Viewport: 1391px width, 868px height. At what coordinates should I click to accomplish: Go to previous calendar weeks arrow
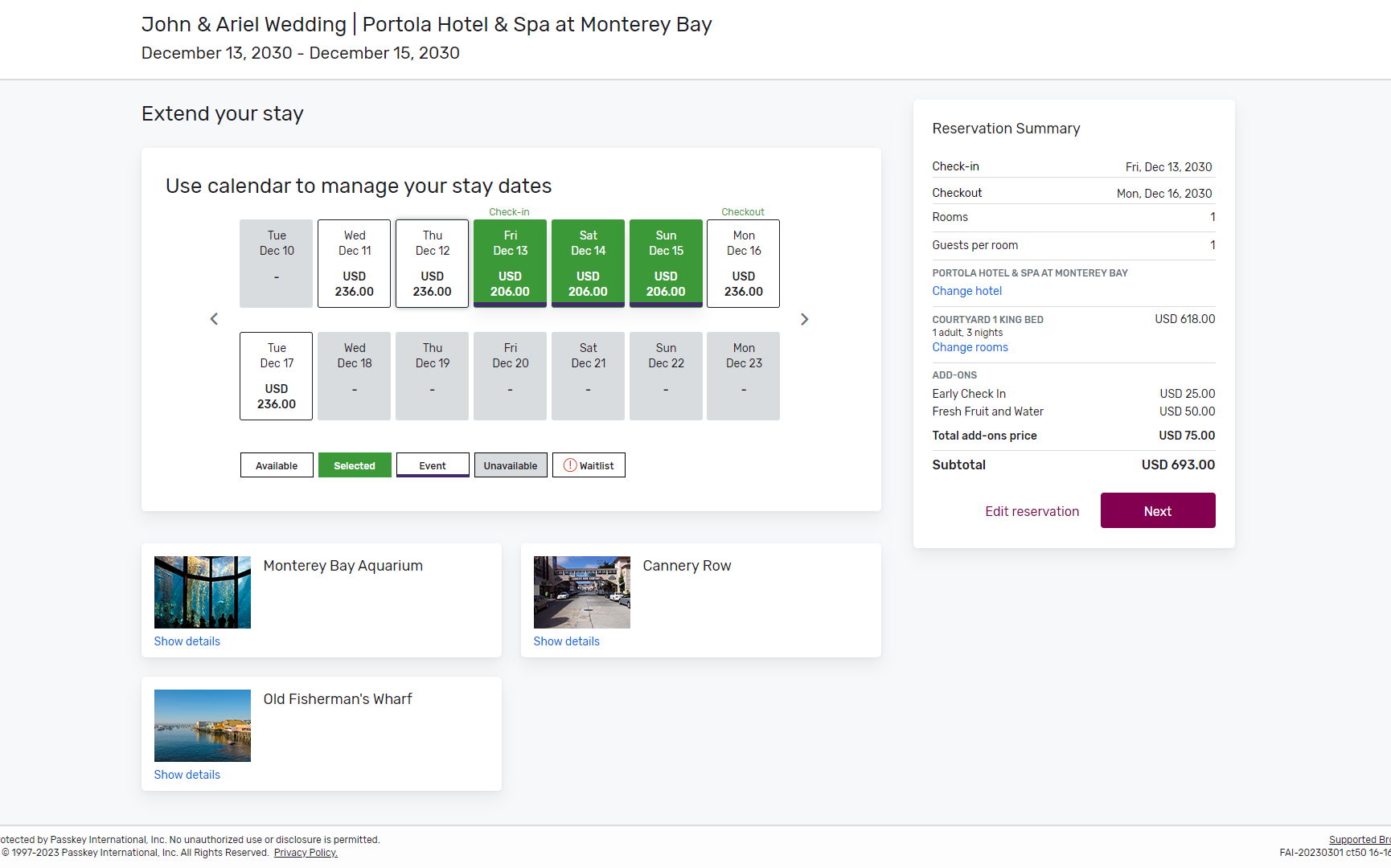coord(214,319)
